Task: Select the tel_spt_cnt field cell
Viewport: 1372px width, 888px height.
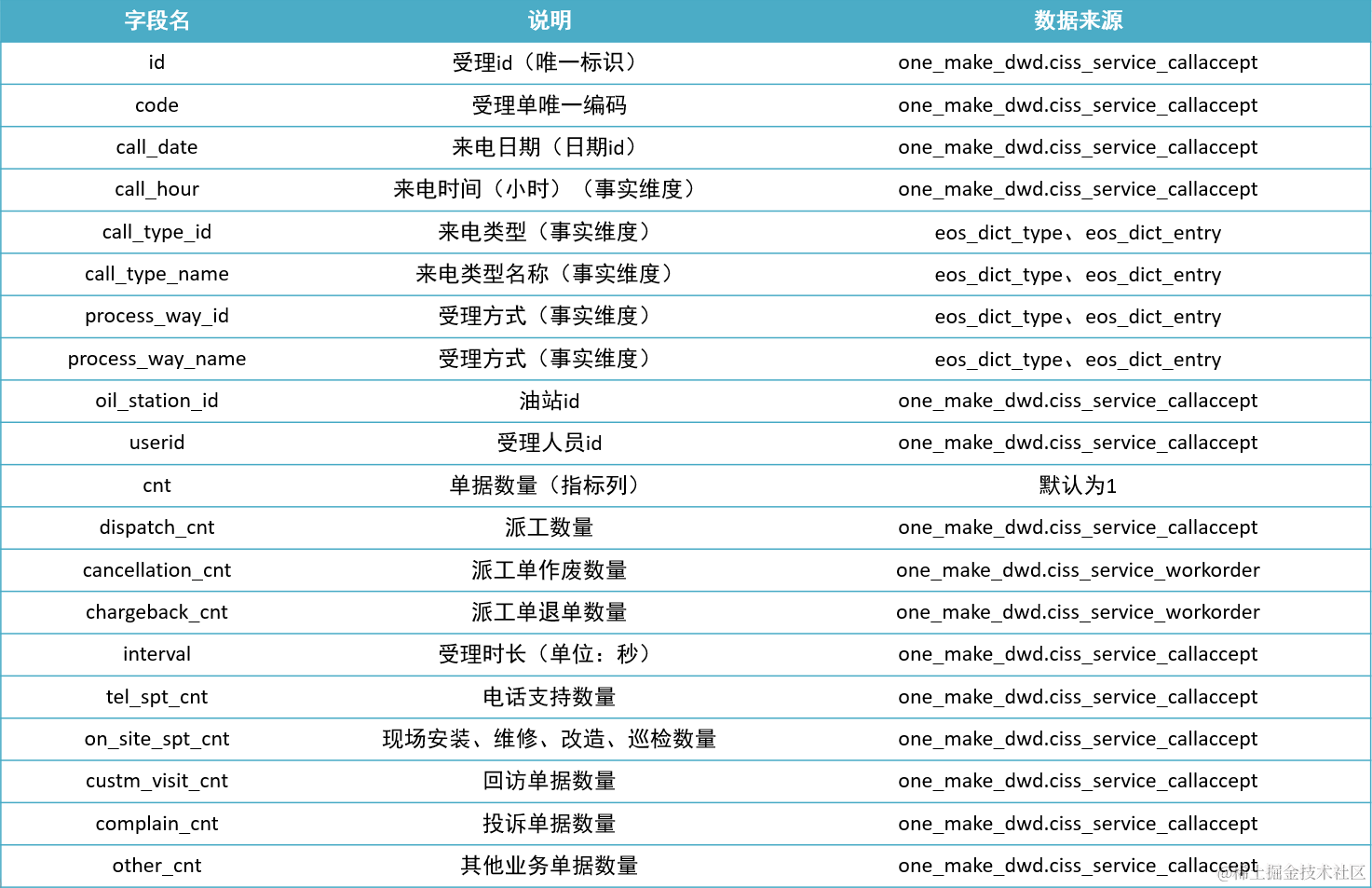Action: point(156,697)
